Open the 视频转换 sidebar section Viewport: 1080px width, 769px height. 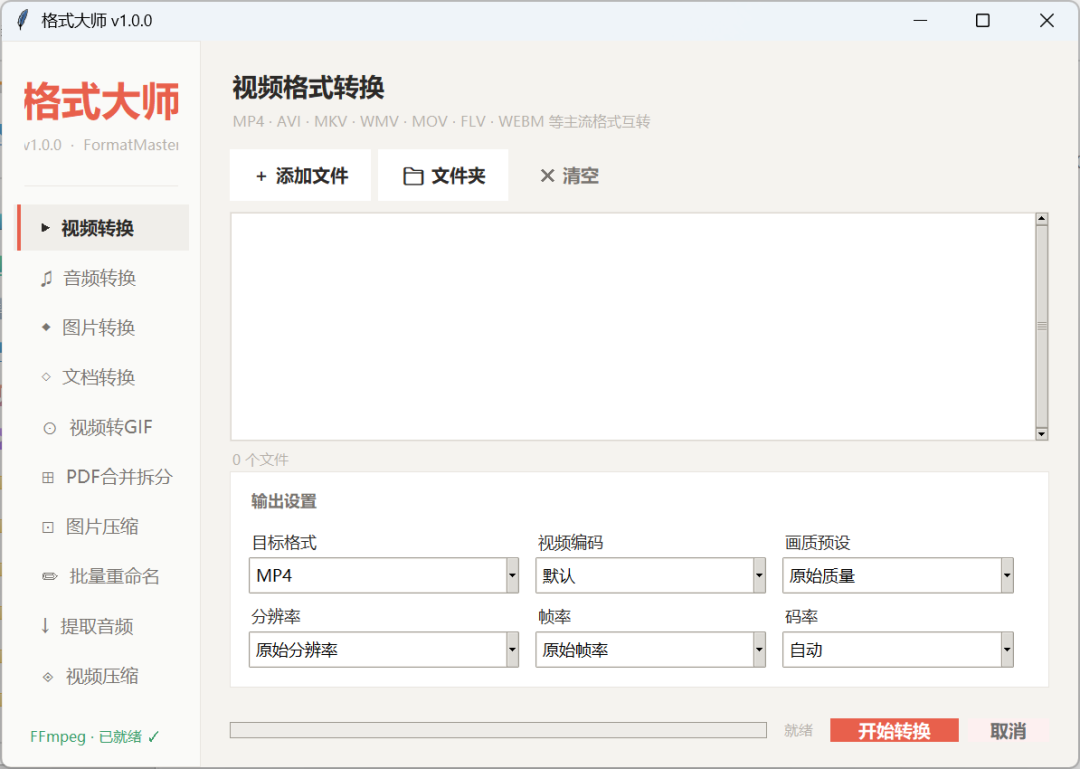coord(103,227)
